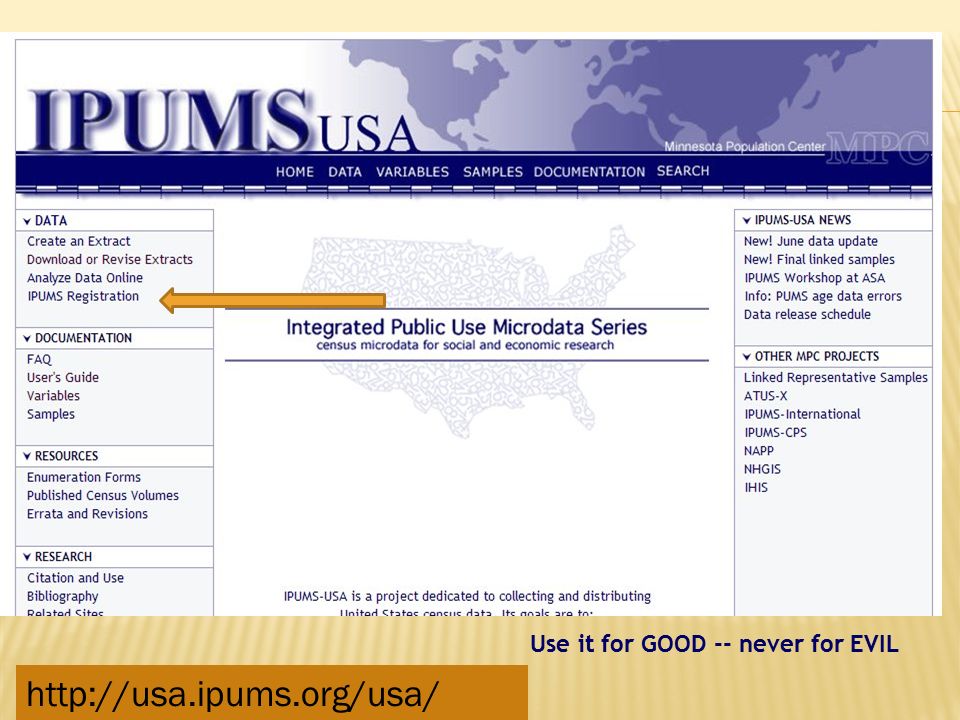Open the FAQ link
This screenshot has width=960, height=720.
coord(39,359)
